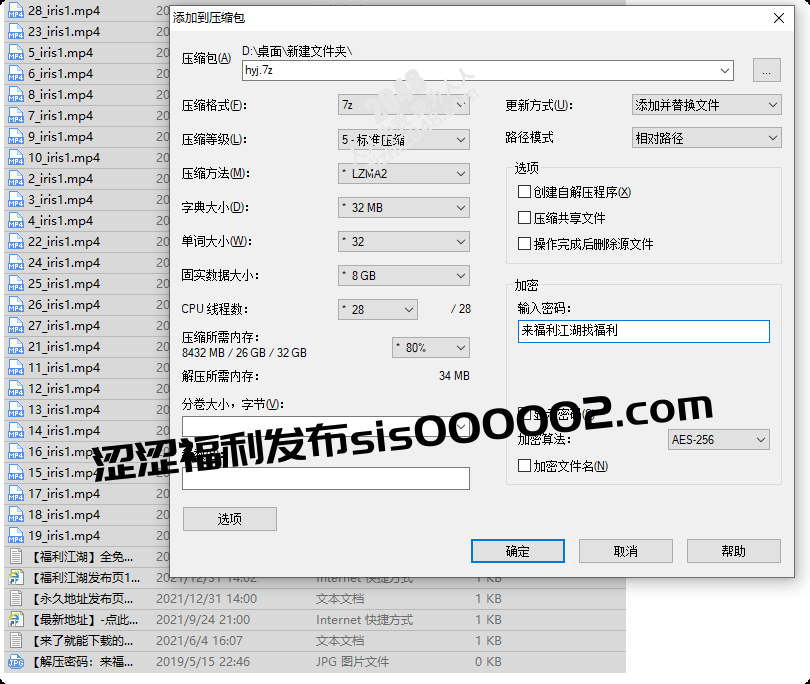Expand the 单词大小 dropdown
The height and width of the screenshot is (684, 810).
pos(403,242)
